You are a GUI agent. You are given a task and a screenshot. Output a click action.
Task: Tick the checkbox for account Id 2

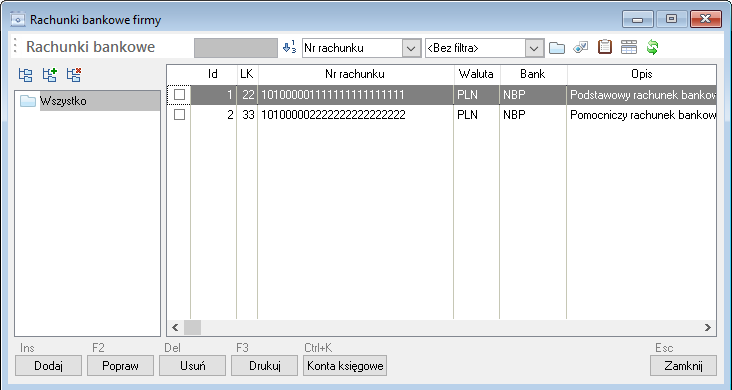179,114
